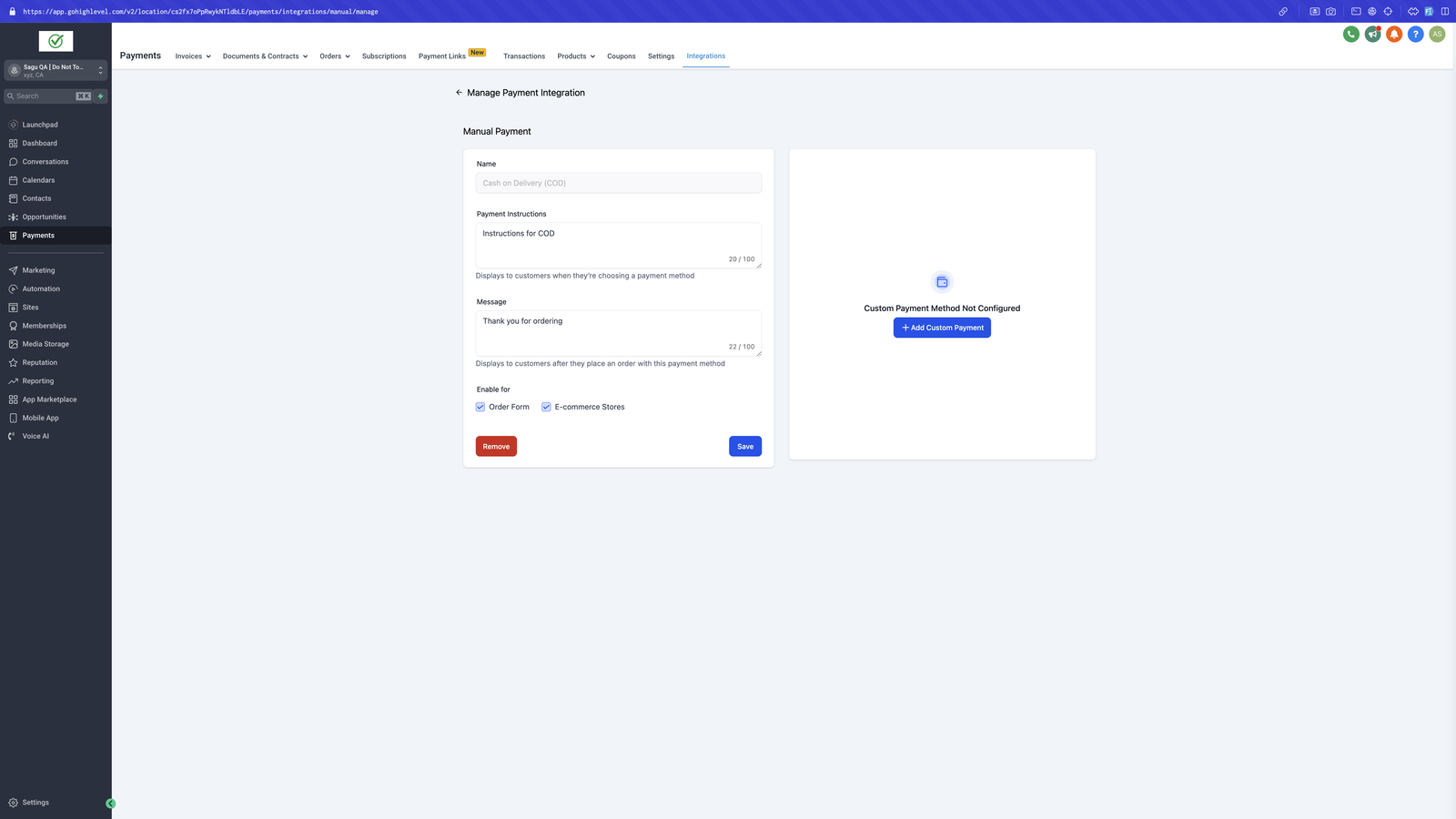Click the green phone dialer icon
The width and height of the screenshot is (1456, 819).
pos(1351,34)
